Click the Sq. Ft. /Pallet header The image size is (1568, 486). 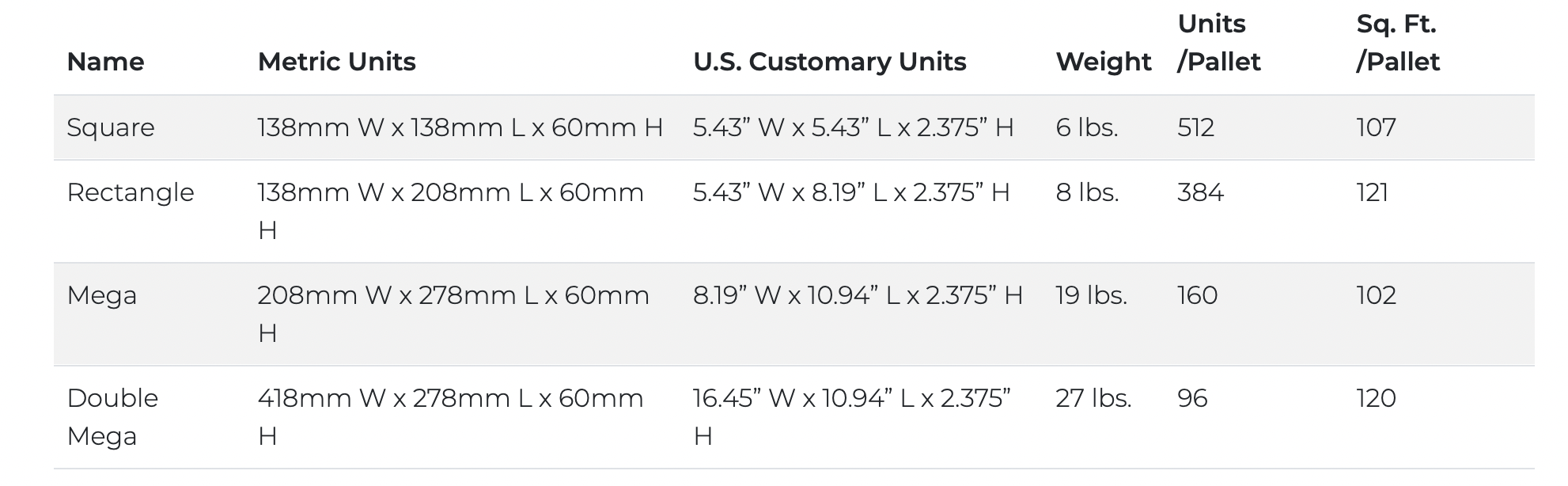(x=1398, y=43)
